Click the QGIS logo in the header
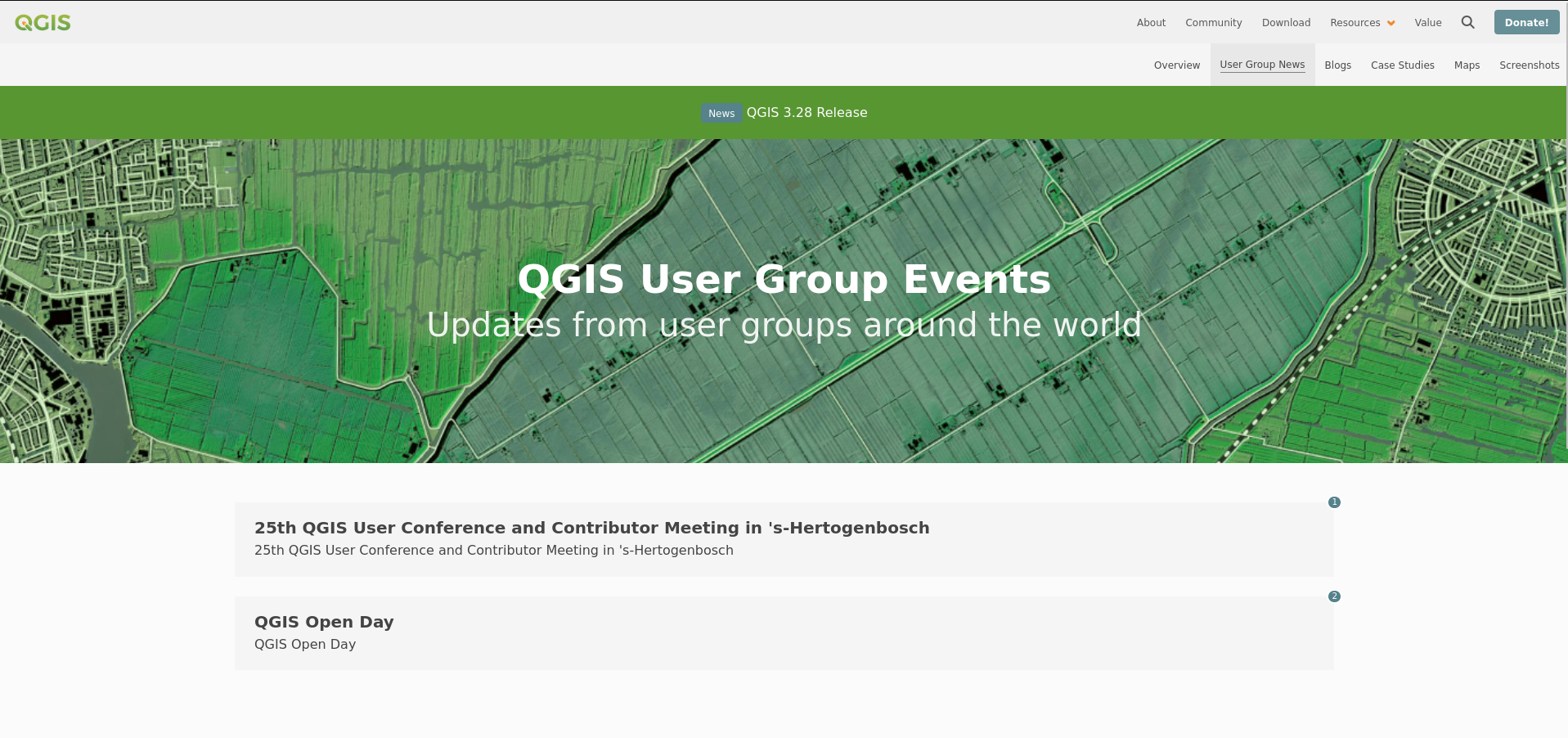The height and width of the screenshot is (738, 1568). pyautogui.click(x=43, y=22)
